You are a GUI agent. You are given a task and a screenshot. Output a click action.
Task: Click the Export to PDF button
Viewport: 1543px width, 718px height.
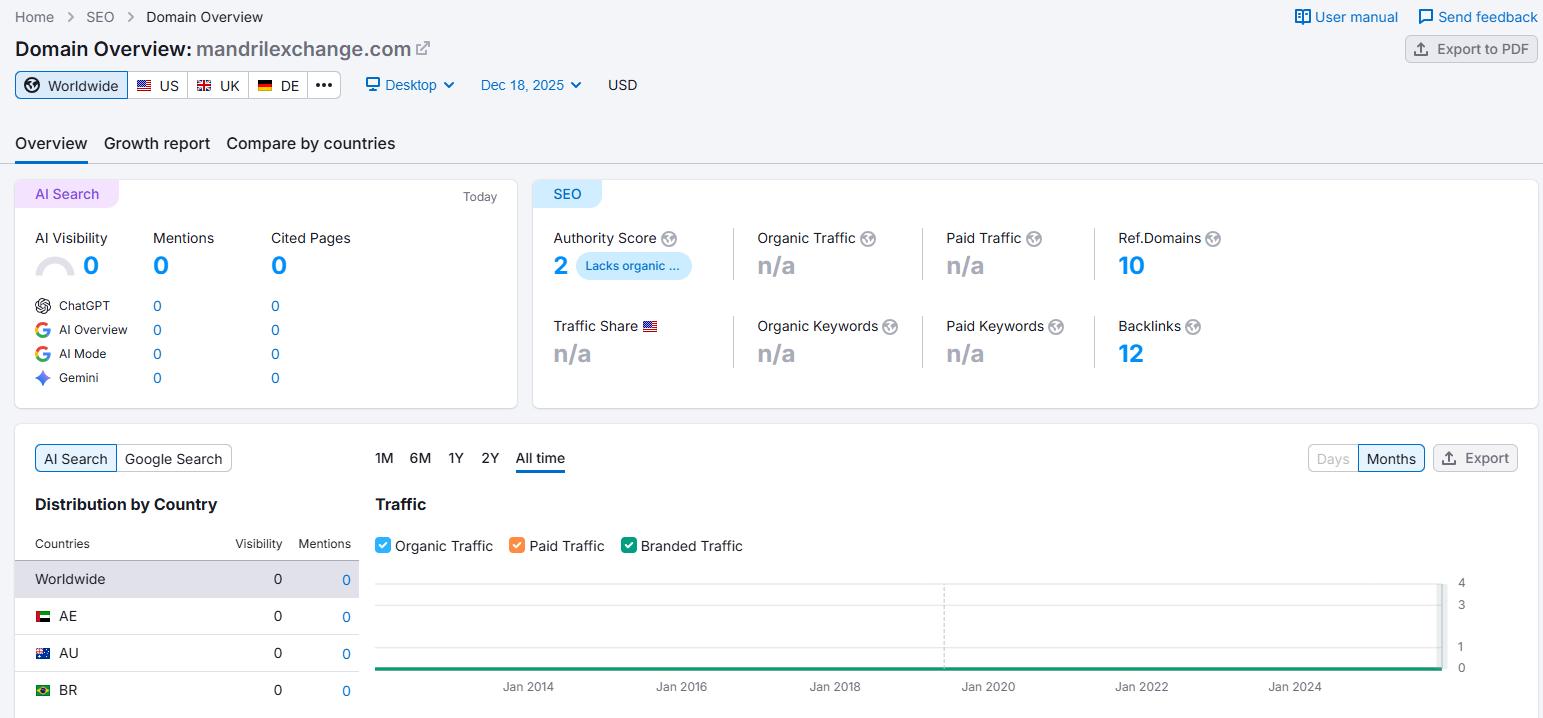tap(1471, 49)
